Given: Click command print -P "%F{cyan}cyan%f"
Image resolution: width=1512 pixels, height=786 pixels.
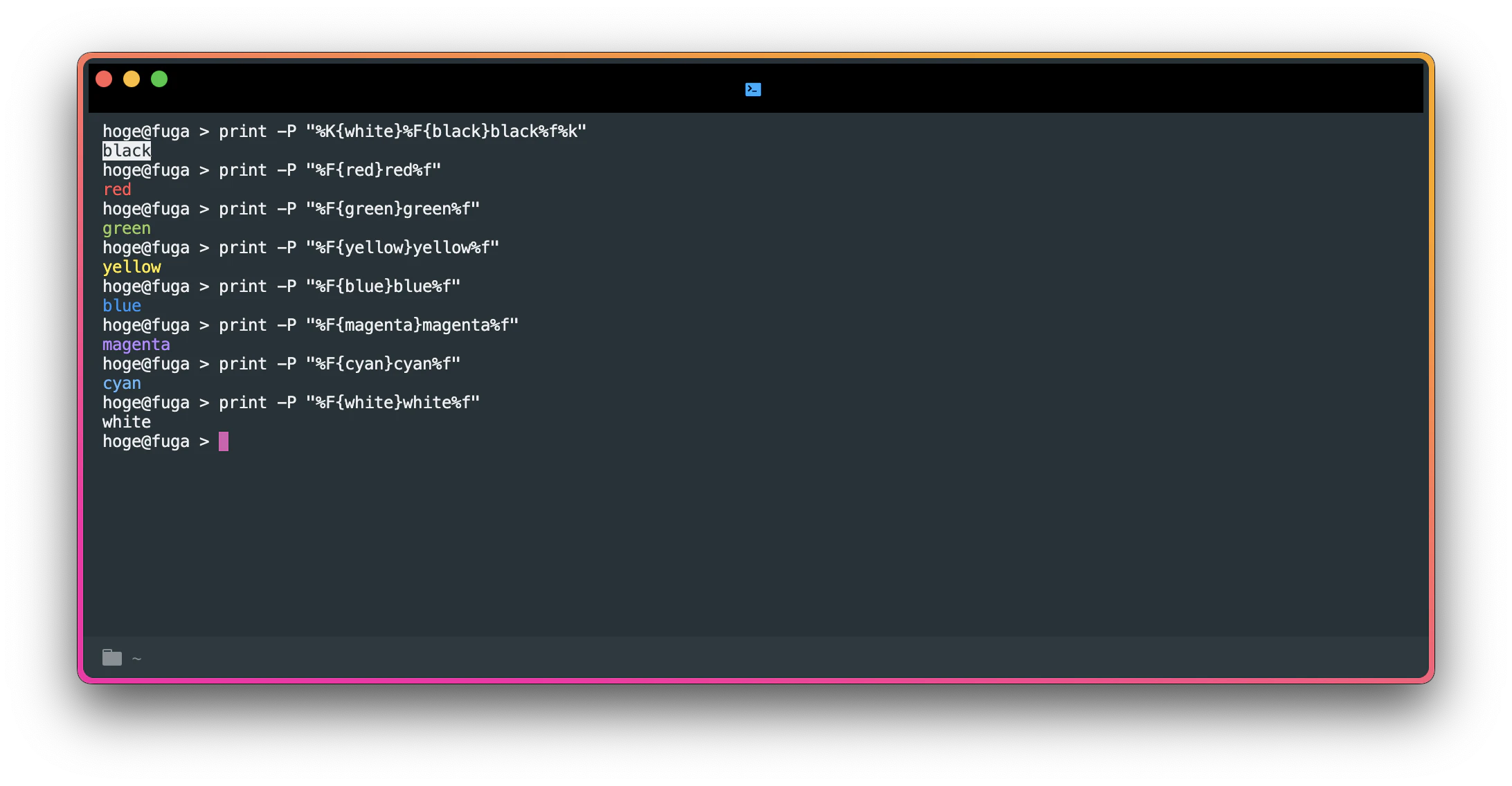Looking at the screenshot, I should (340, 364).
